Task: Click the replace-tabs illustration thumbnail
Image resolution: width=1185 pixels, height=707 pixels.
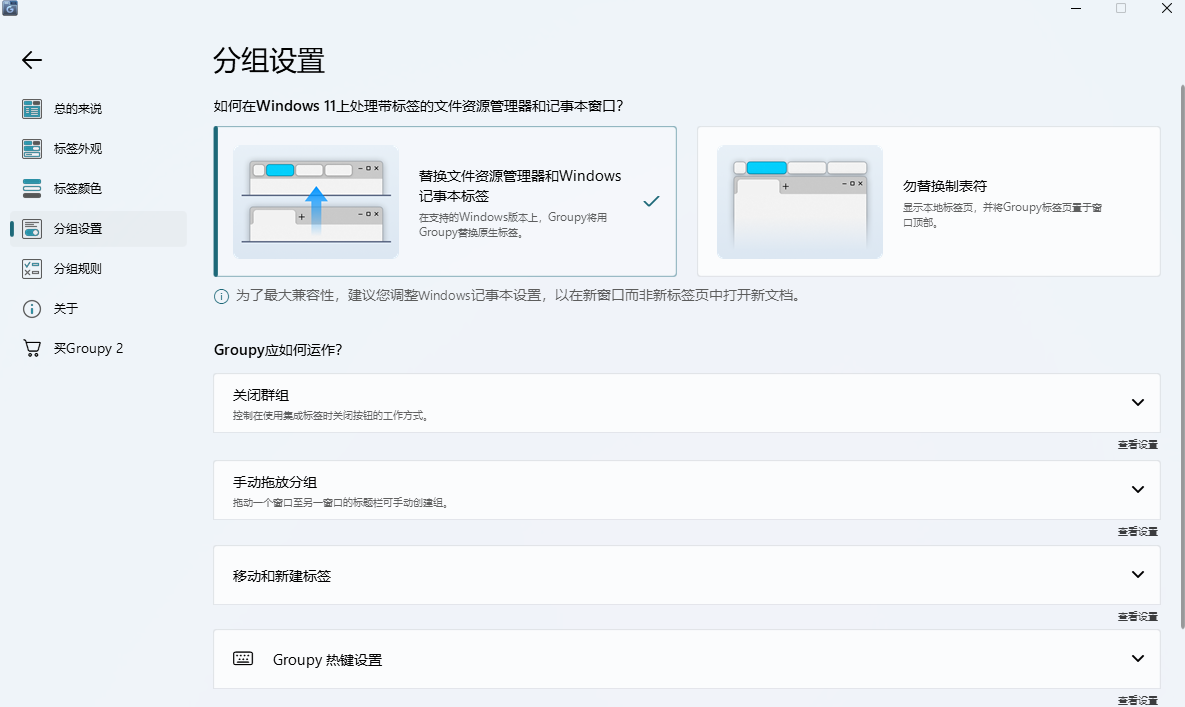Action: coord(316,202)
